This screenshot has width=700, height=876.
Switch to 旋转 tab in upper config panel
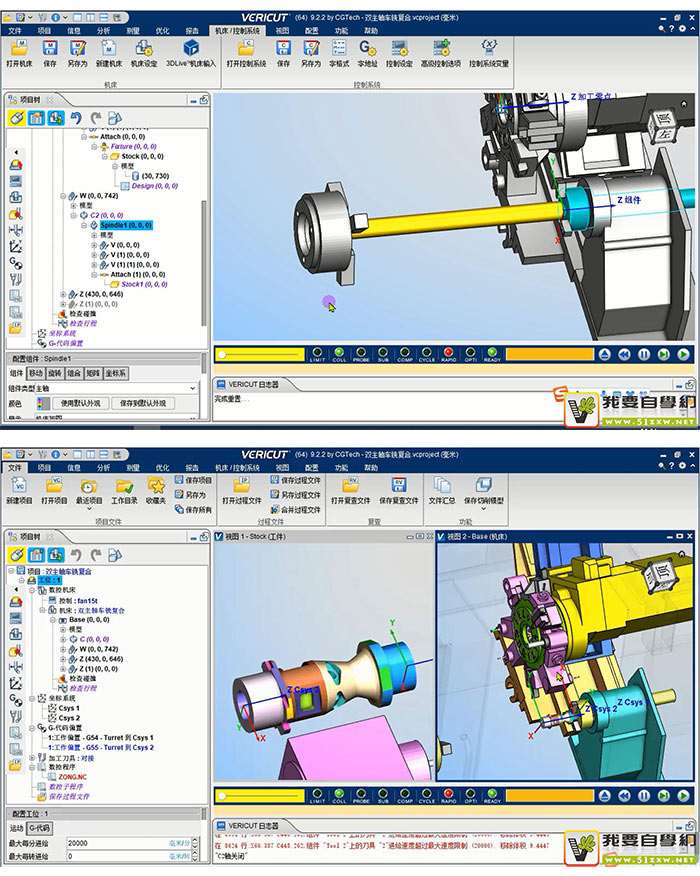54,373
